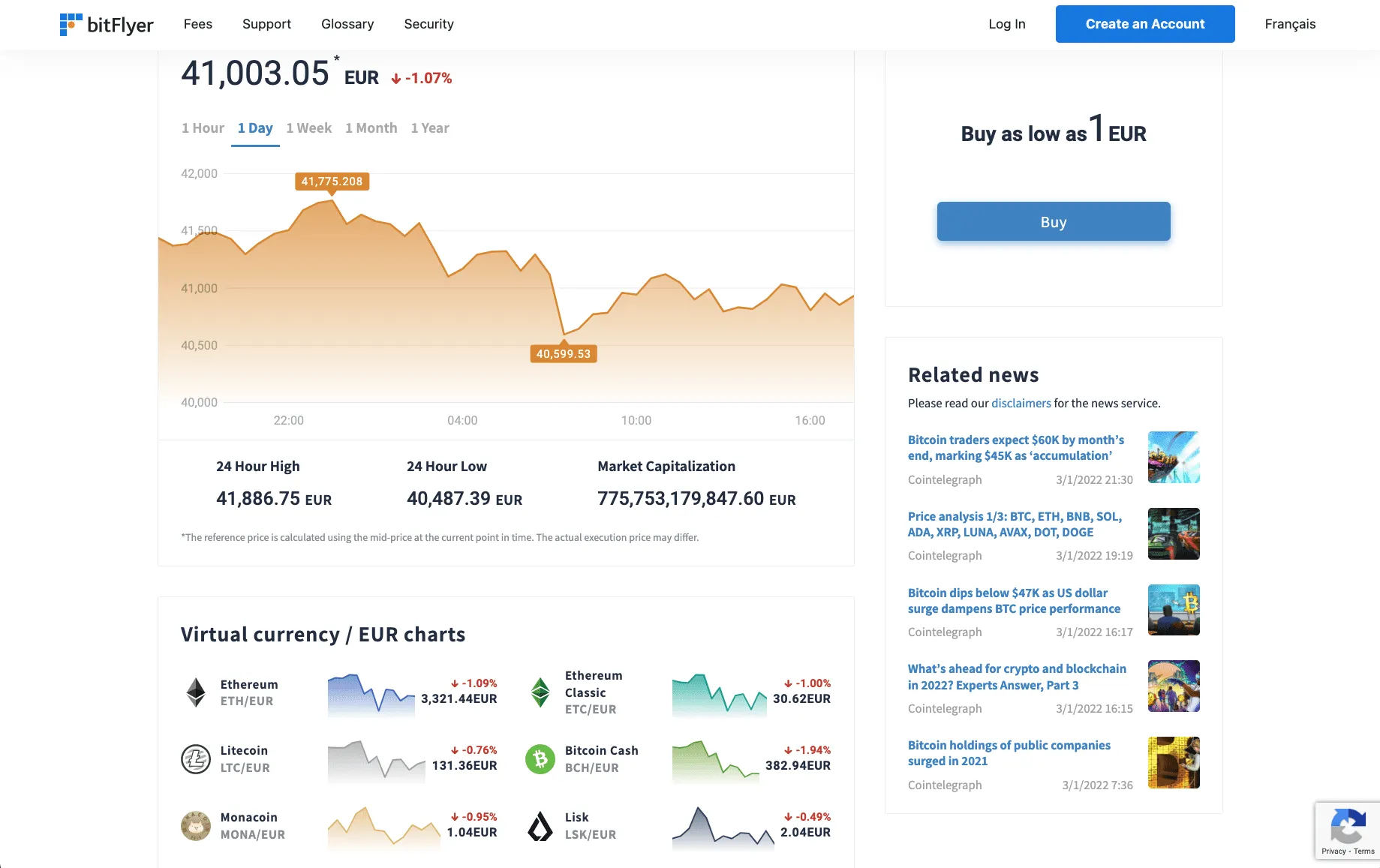Click the 41,775.208 chart high marker
The image size is (1380, 868).
[x=332, y=182]
